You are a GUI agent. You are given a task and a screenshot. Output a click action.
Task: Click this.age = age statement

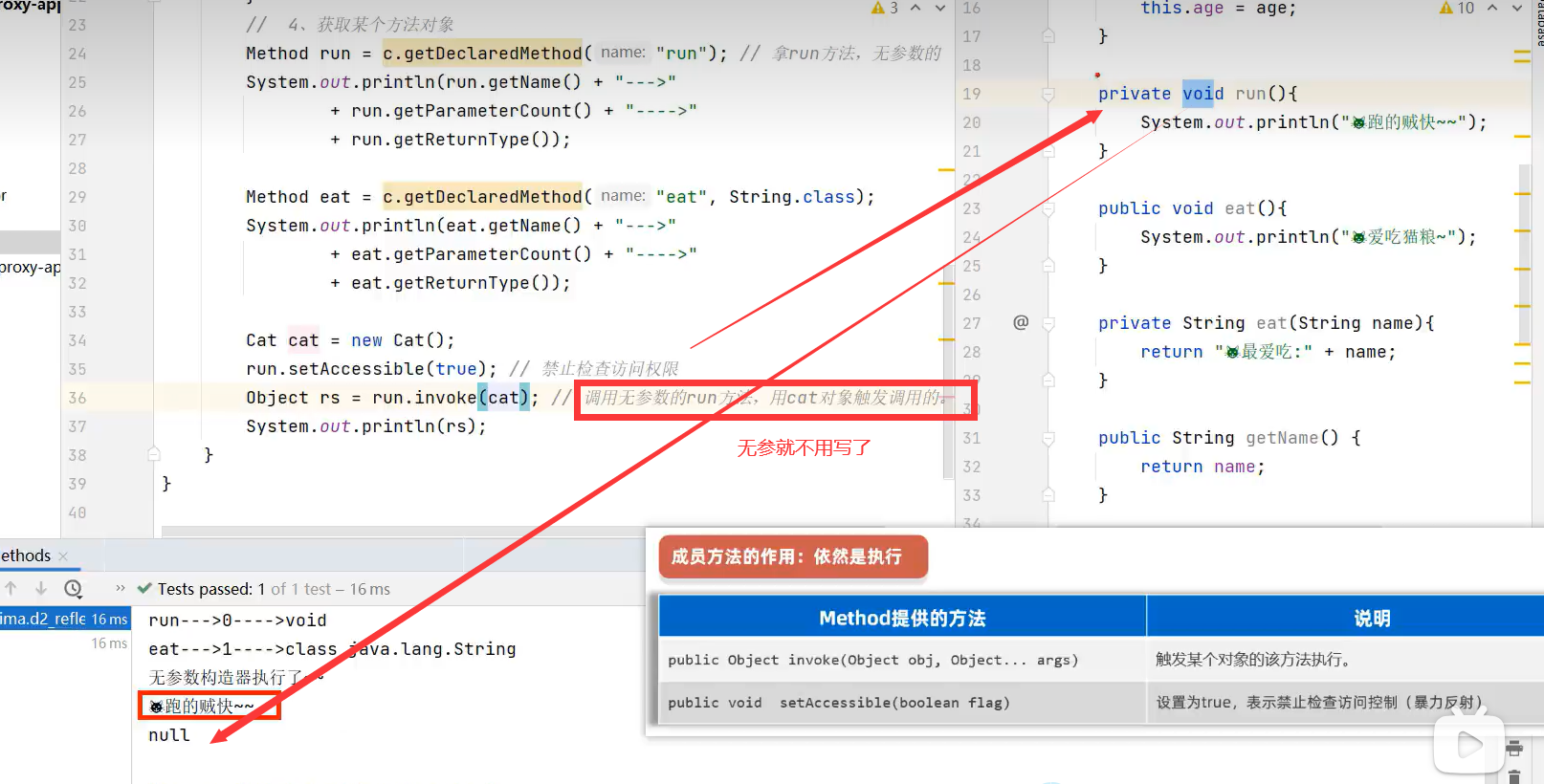click(x=1219, y=9)
